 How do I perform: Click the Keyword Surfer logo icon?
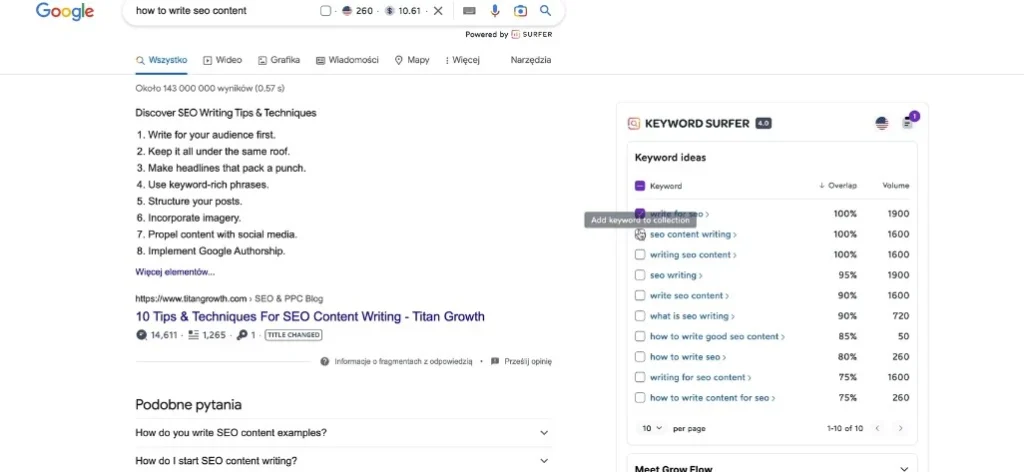click(633, 123)
